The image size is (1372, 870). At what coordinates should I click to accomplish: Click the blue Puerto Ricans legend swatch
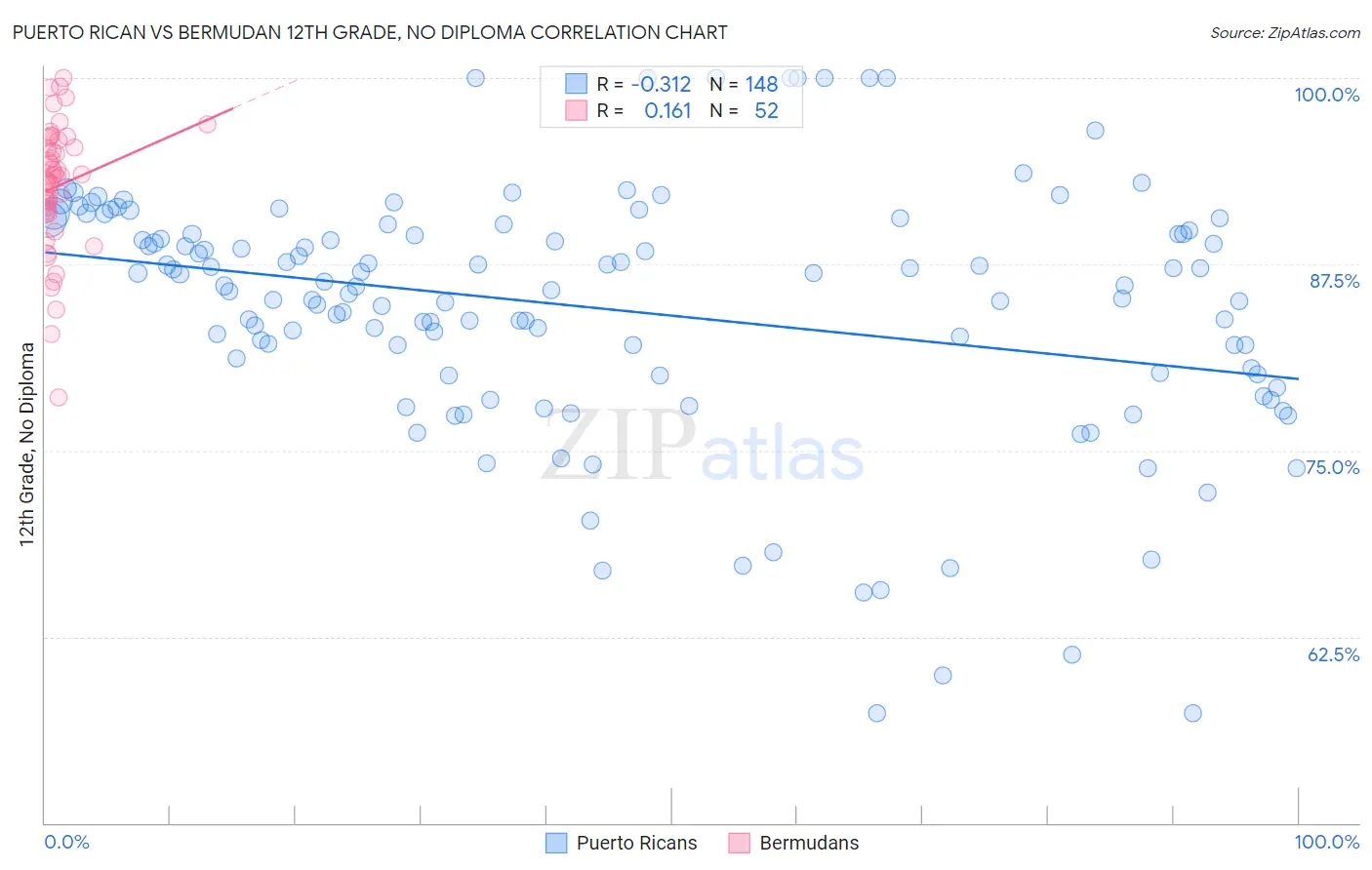tap(556, 844)
